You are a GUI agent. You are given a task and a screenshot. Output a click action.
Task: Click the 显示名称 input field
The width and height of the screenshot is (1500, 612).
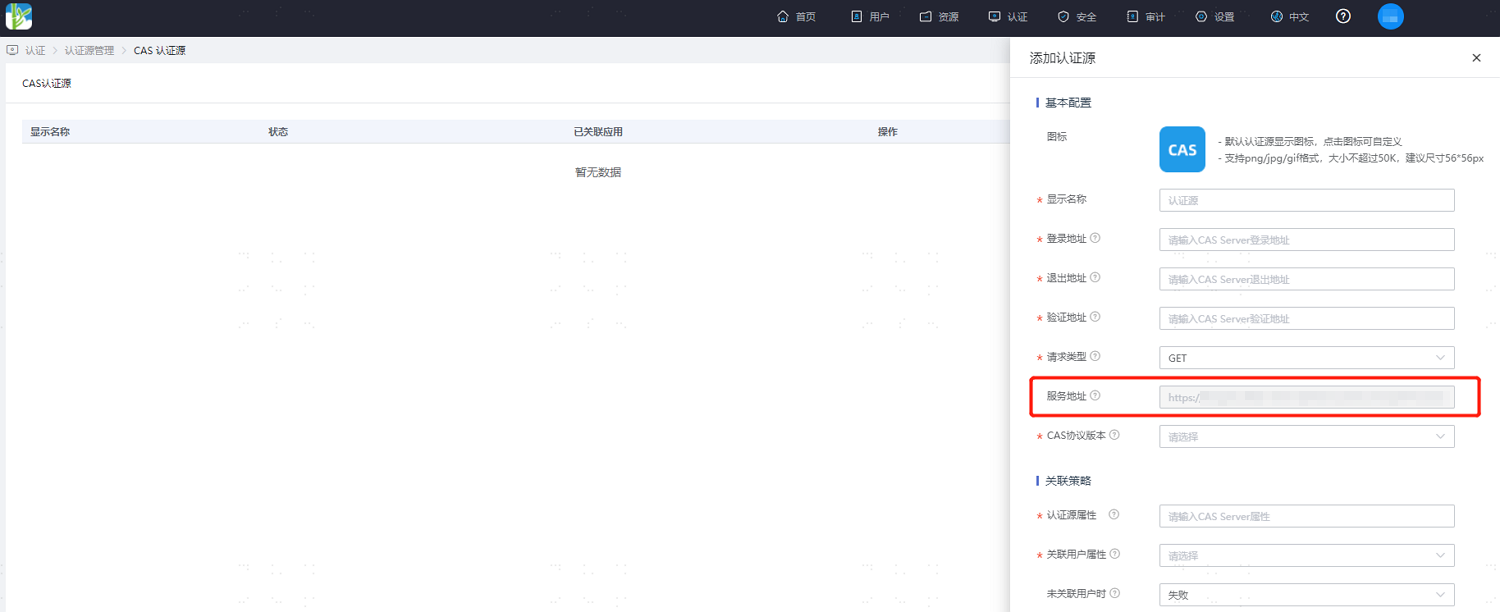[1306, 200]
